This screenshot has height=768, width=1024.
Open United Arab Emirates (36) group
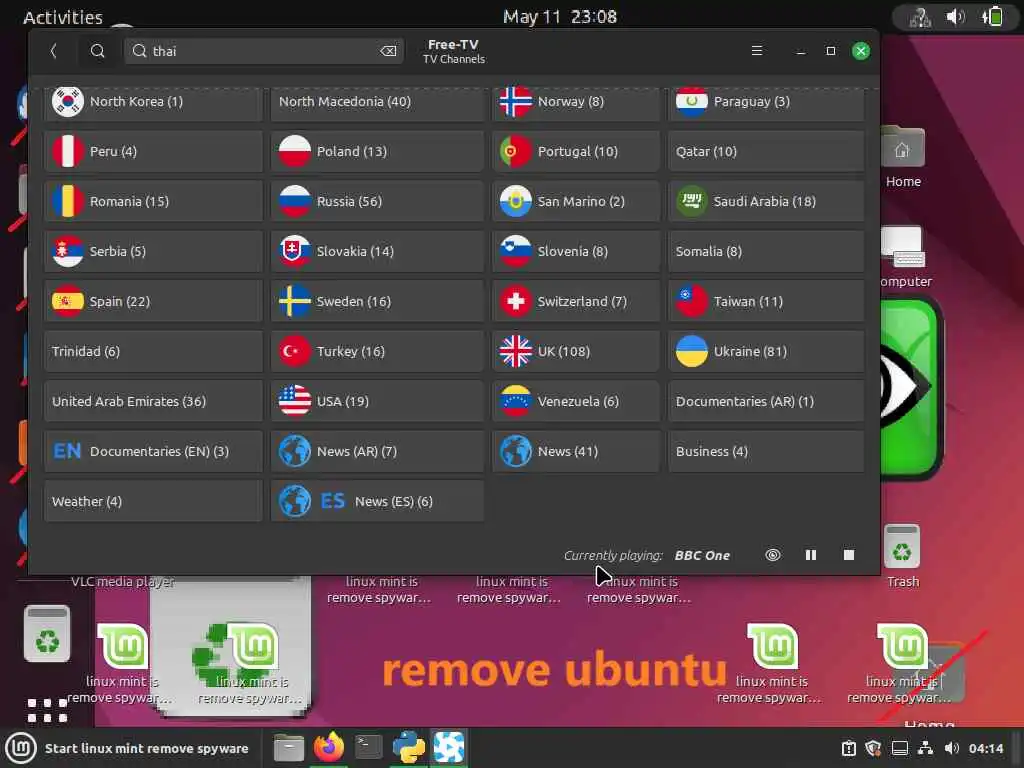coord(153,401)
